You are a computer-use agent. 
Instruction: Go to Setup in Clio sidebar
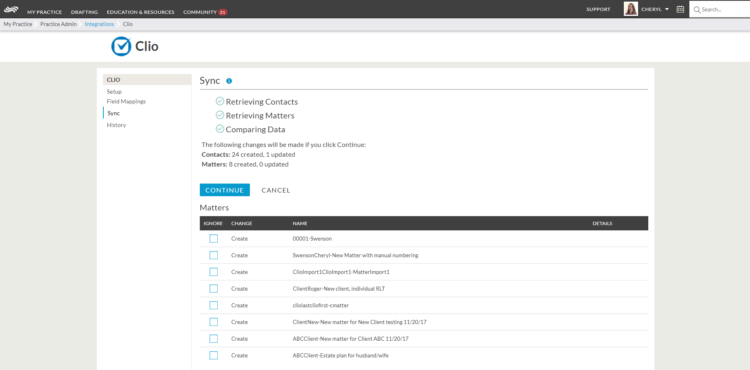(114, 92)
